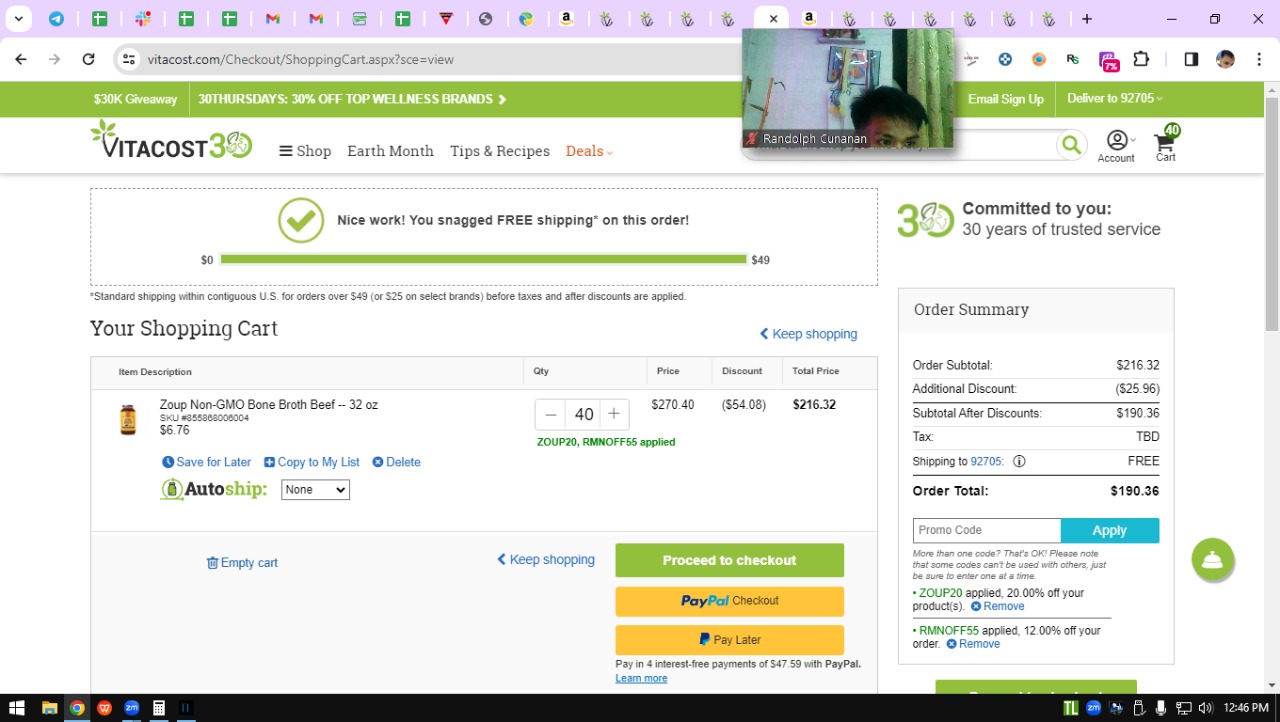Click the site information icon in address bar
The width and height of the screenshot is (1280, 722).
128,59
